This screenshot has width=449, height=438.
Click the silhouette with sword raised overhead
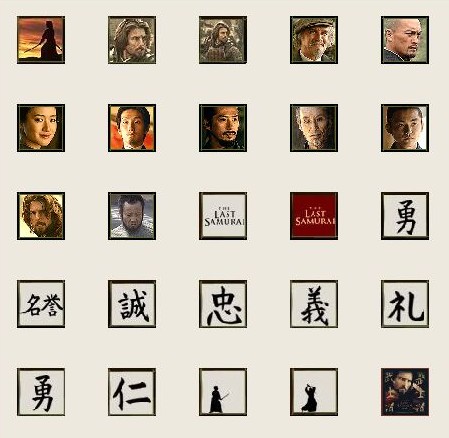(x=314, y=392)
